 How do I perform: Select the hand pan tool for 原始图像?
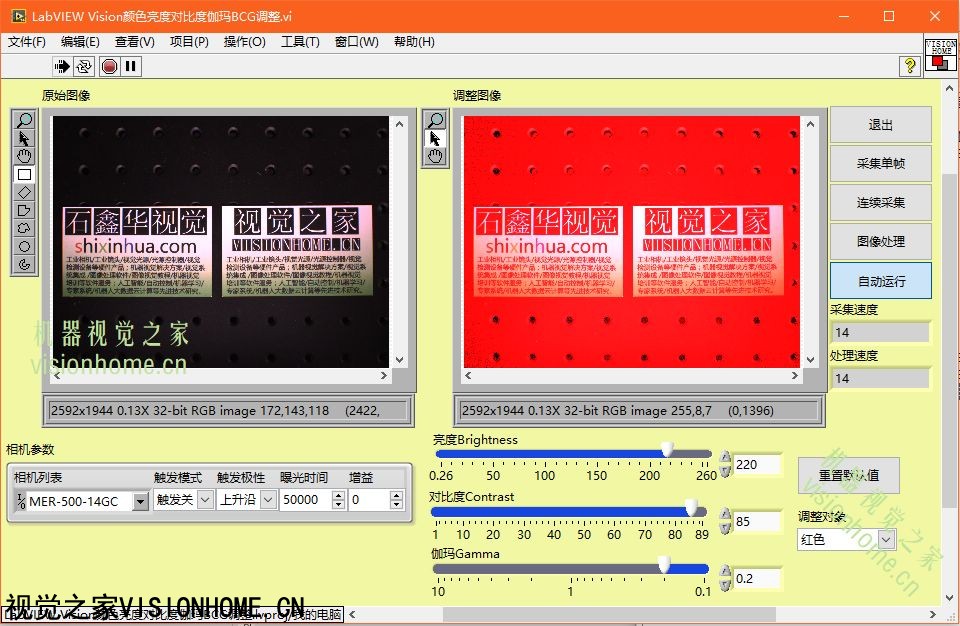24,156
